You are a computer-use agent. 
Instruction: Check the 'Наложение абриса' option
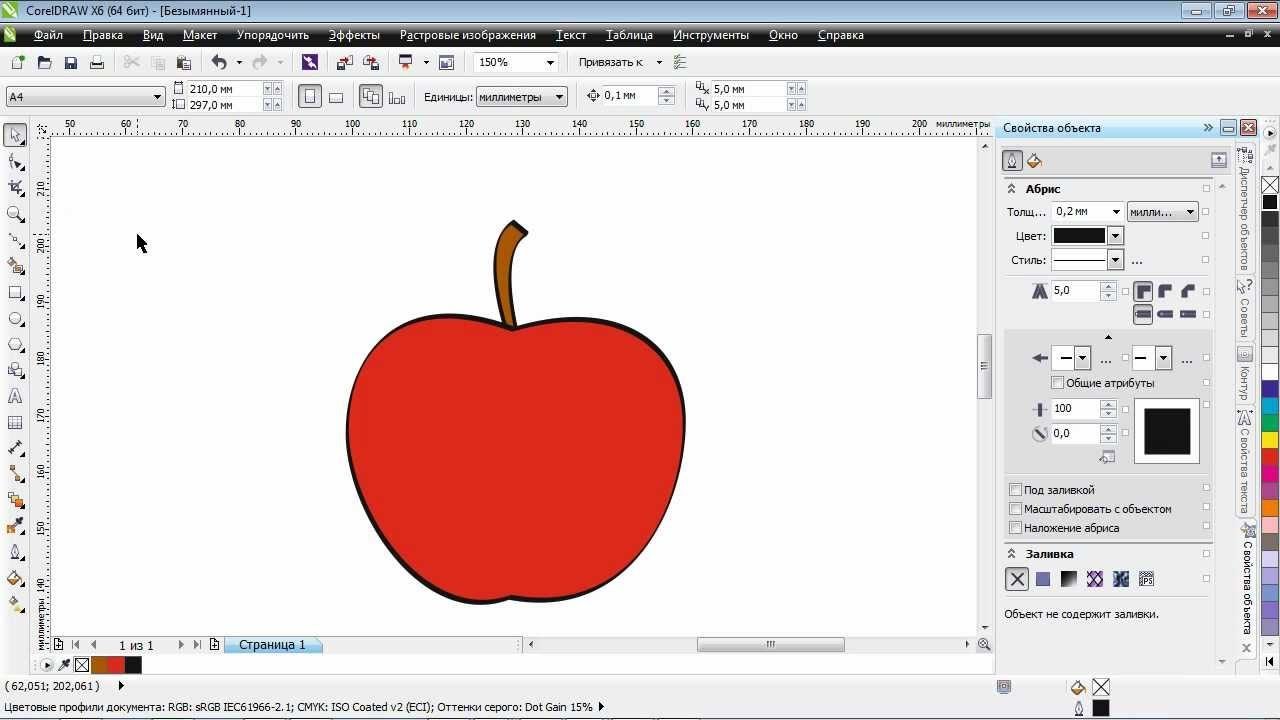pos(1016,528)
